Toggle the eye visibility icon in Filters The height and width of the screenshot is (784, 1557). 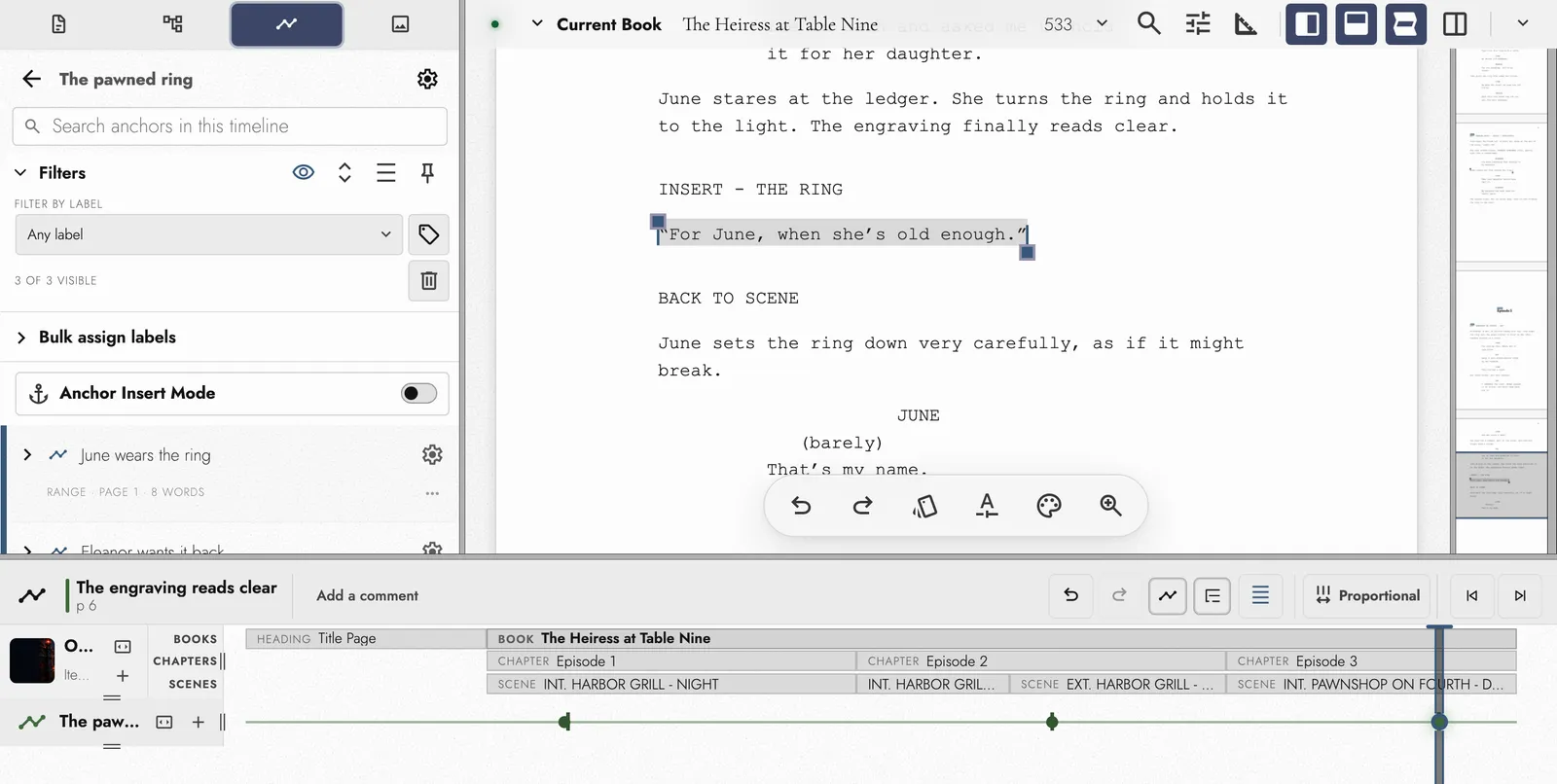coord(304,172)
